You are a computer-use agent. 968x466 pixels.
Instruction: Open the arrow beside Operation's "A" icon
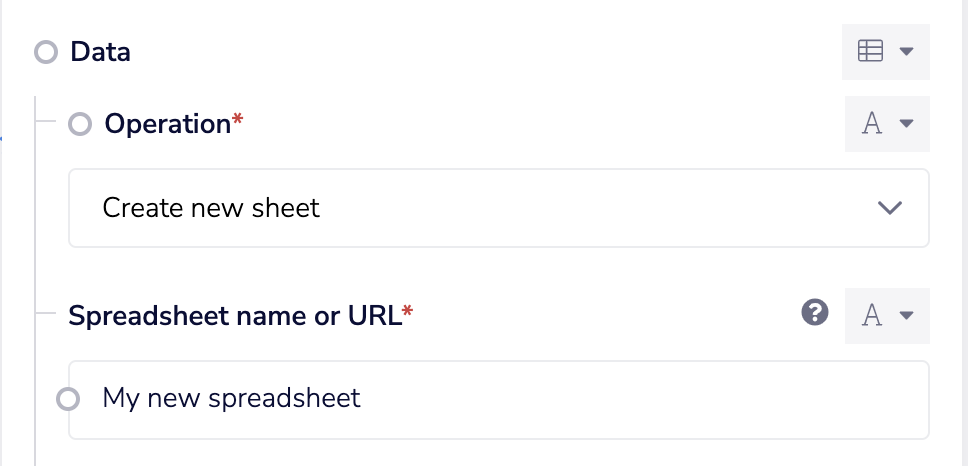click(907, 124)
